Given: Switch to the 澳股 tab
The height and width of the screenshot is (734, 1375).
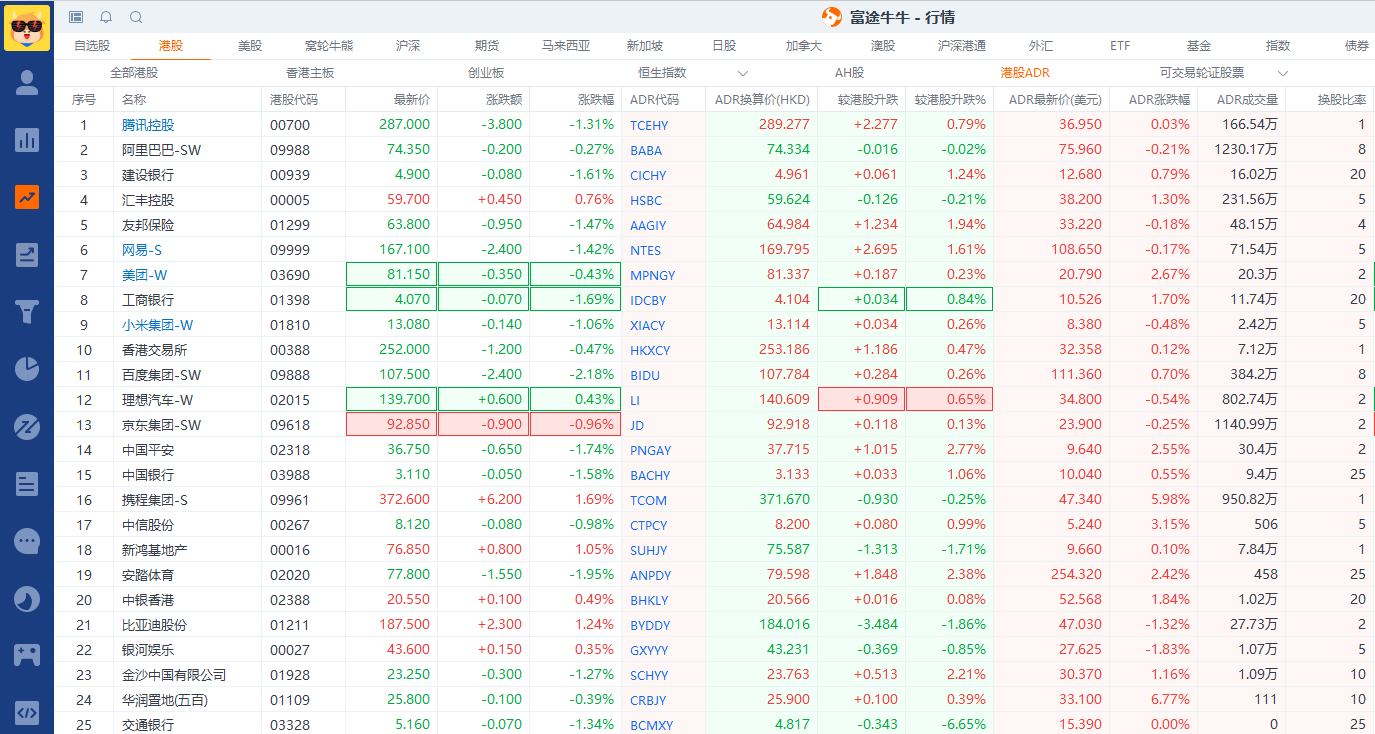Looking at the screenshot, I should coord(883,46).
